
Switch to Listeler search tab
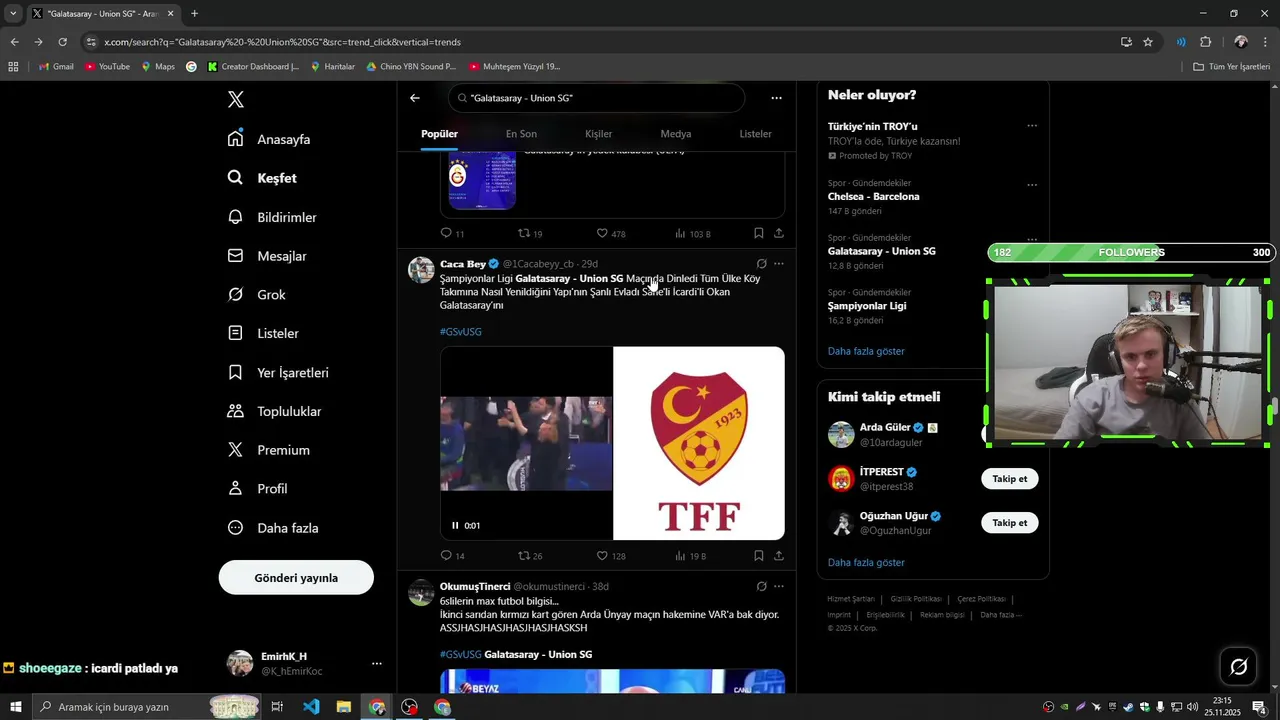755,134
